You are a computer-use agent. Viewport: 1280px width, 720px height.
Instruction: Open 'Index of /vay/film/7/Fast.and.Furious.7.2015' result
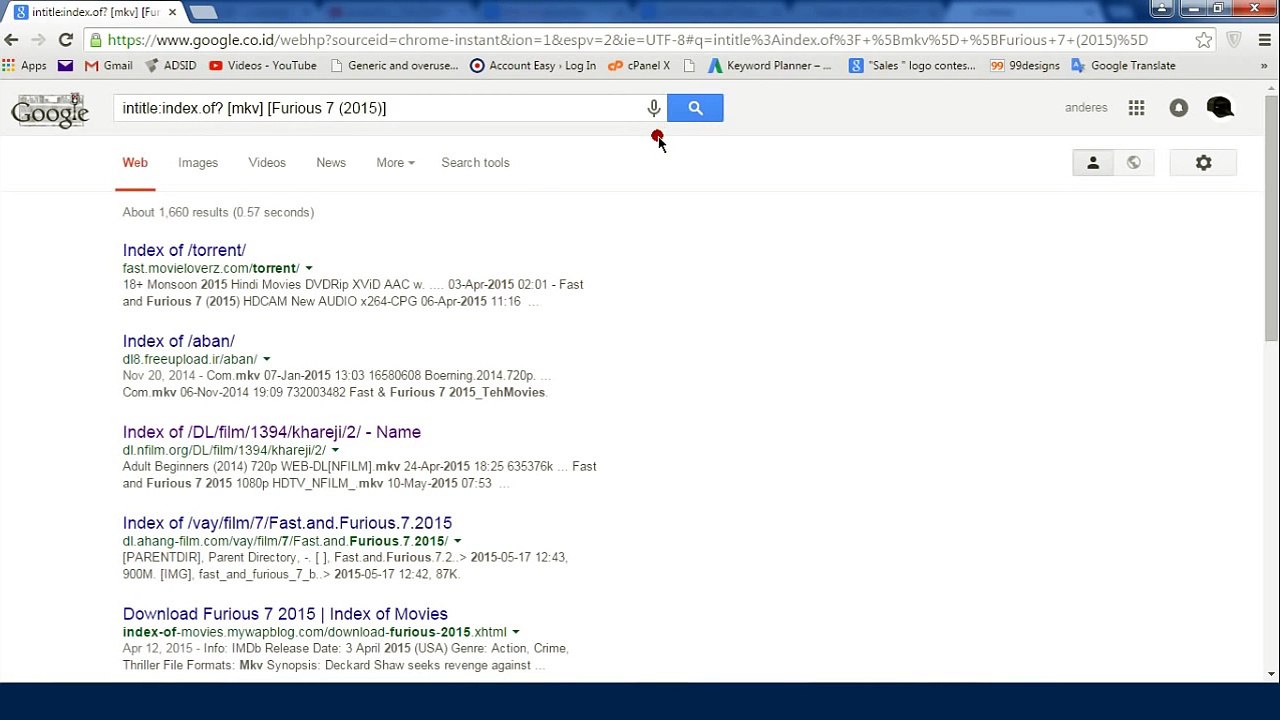287,523
